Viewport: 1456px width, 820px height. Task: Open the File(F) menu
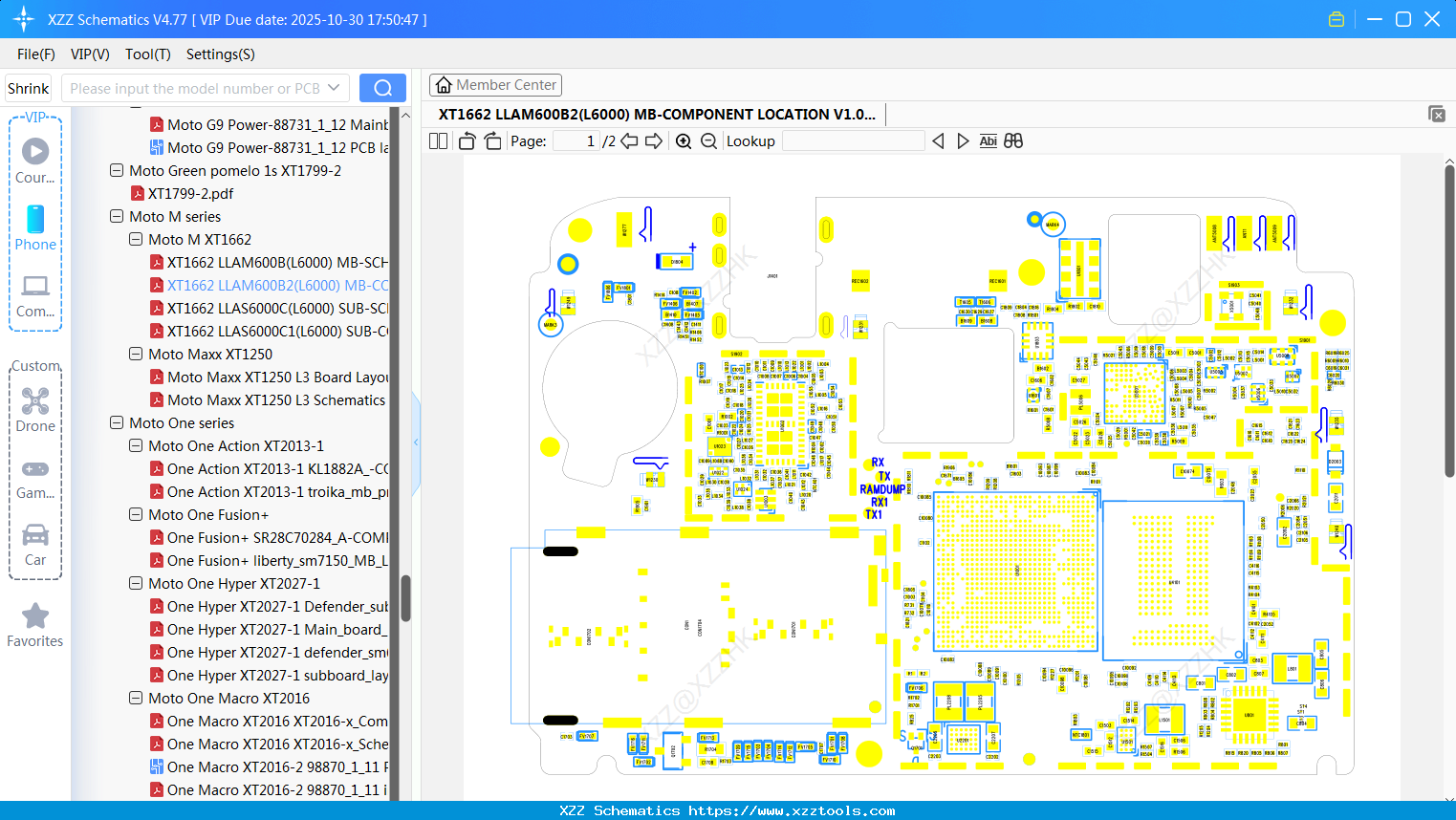36,54
